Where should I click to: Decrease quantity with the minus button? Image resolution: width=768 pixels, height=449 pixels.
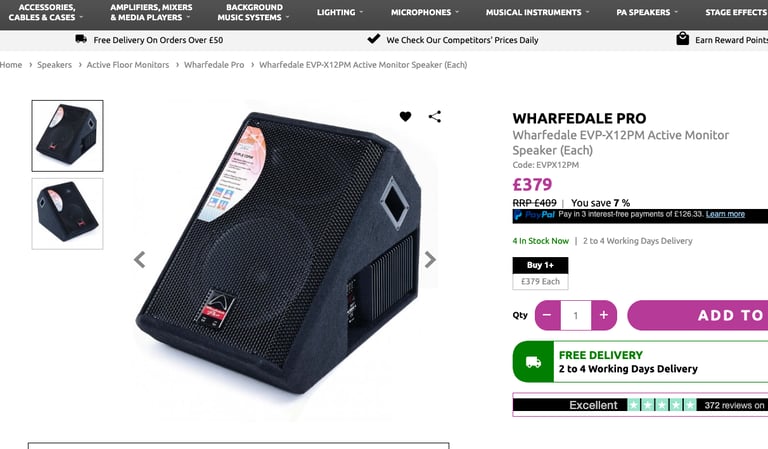[x=548, y=315]
